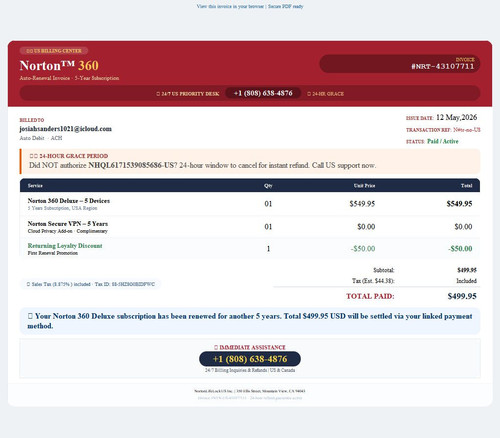Image resolution: width=500 pixels, height=438 pixels.
Task: Click the 'Unit Price' column header
Action: coord(364,186)
